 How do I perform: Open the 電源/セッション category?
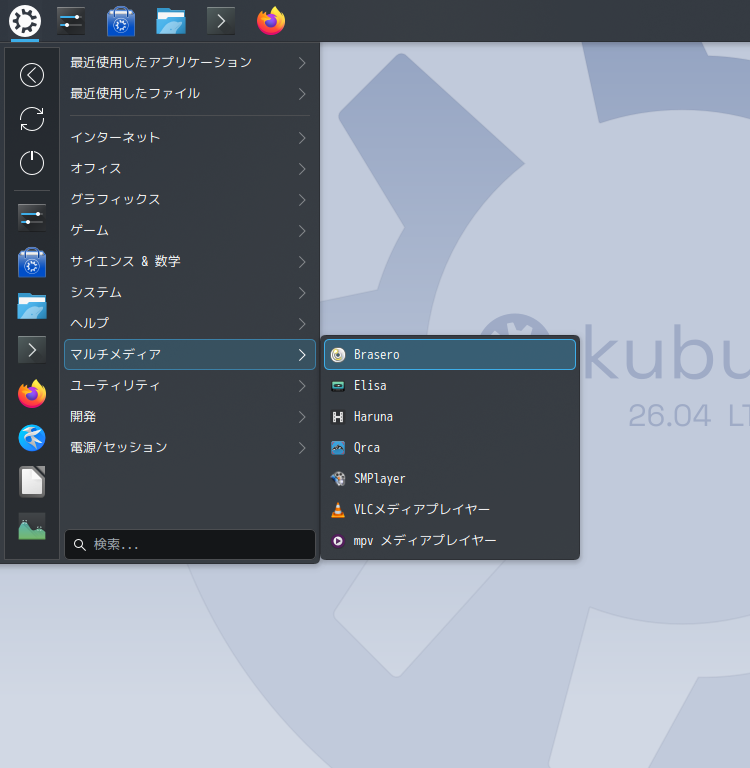(190, 447)
